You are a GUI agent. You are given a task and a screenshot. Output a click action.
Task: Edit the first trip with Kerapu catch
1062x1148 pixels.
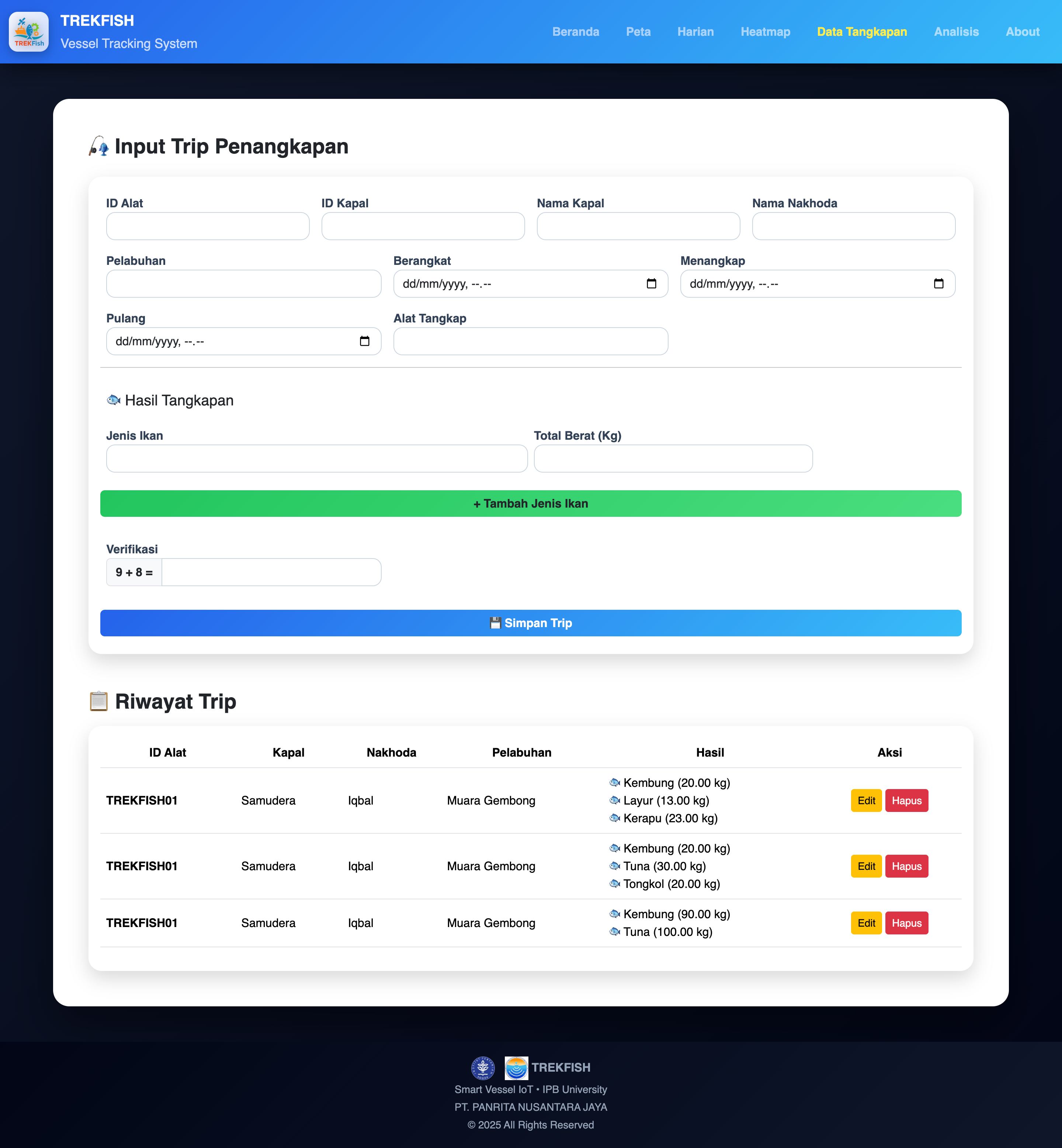[x=865, y=800]
